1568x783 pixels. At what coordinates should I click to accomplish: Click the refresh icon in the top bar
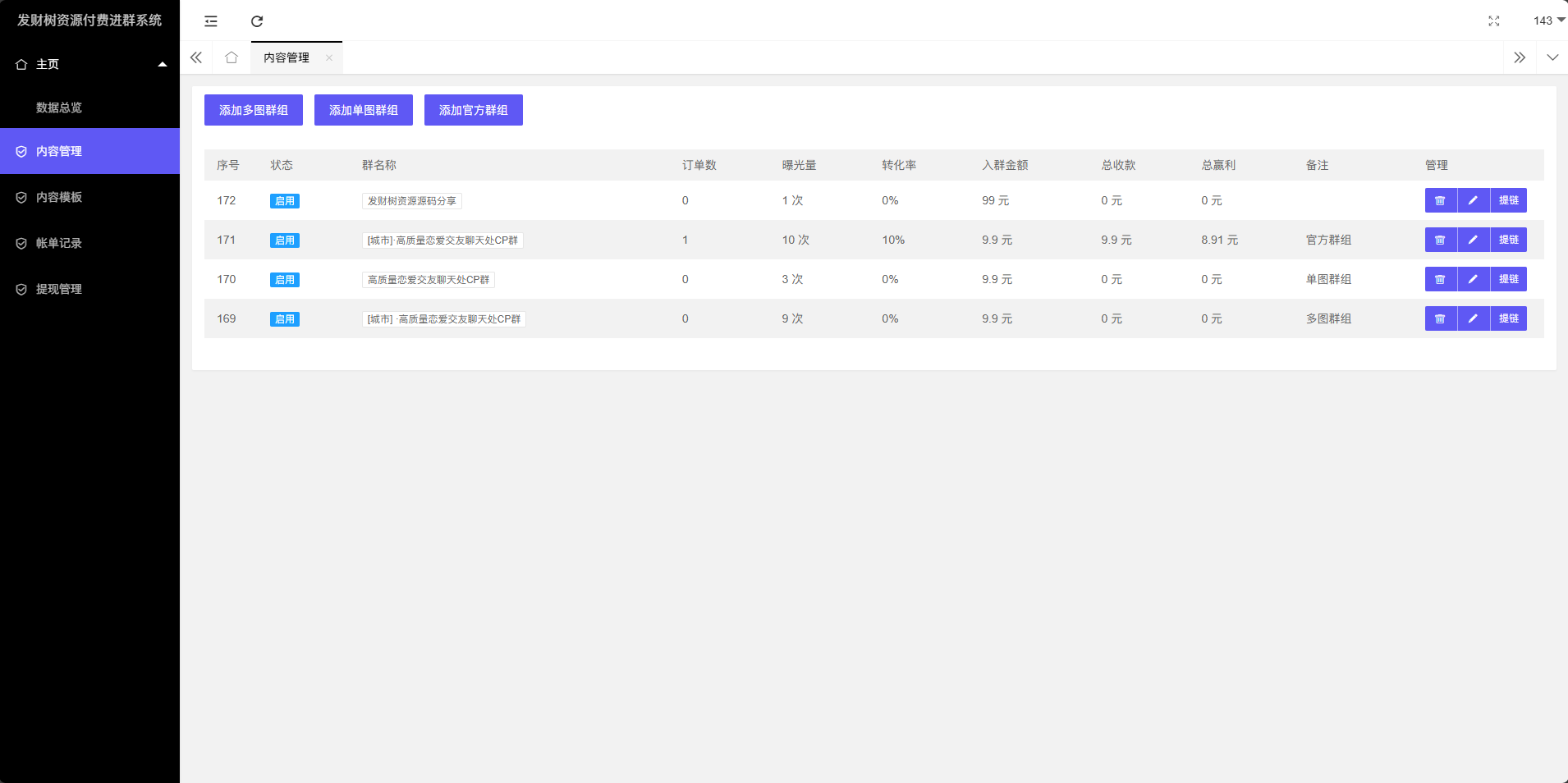[257, 21]
